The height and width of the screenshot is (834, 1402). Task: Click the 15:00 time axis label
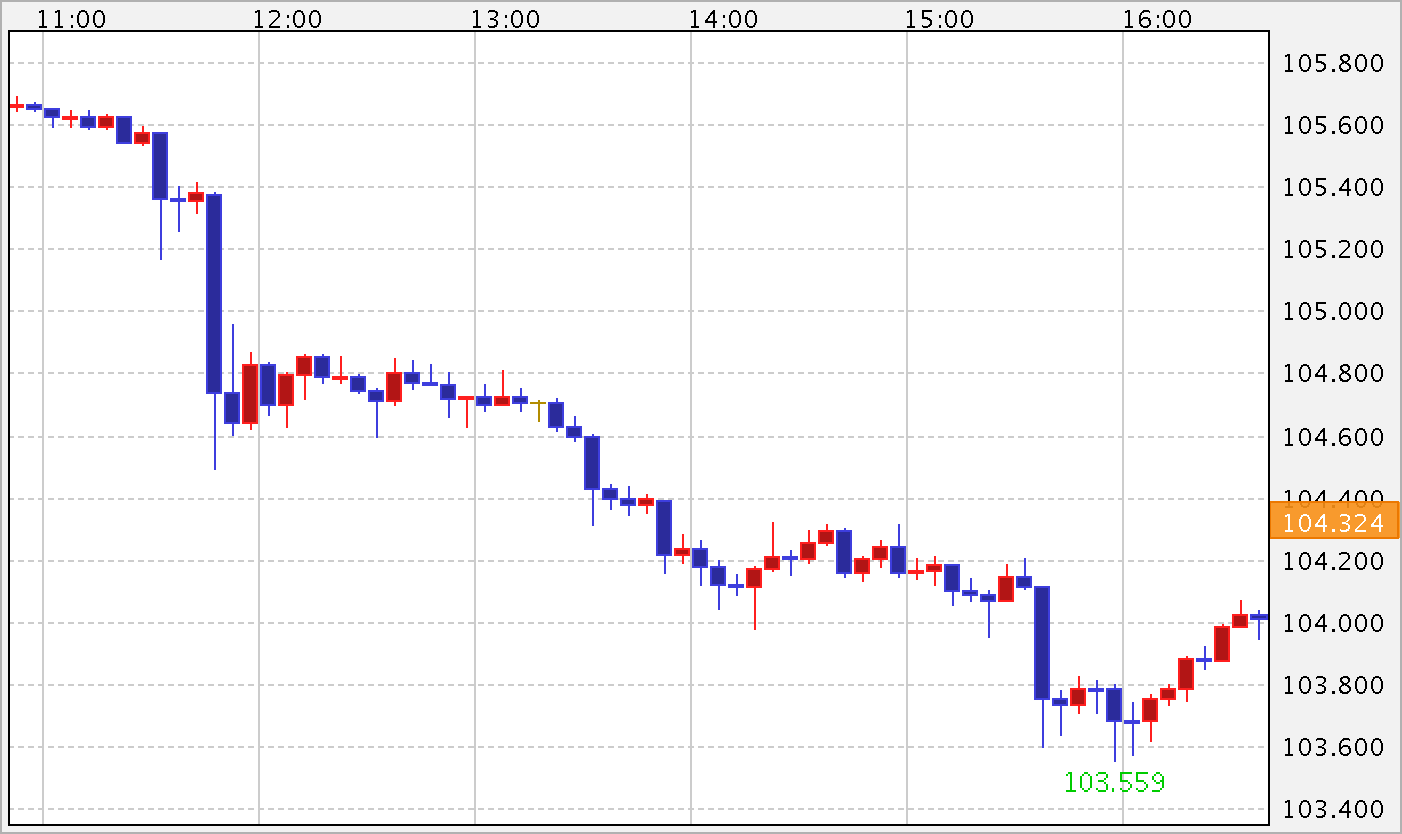point(940,18)
